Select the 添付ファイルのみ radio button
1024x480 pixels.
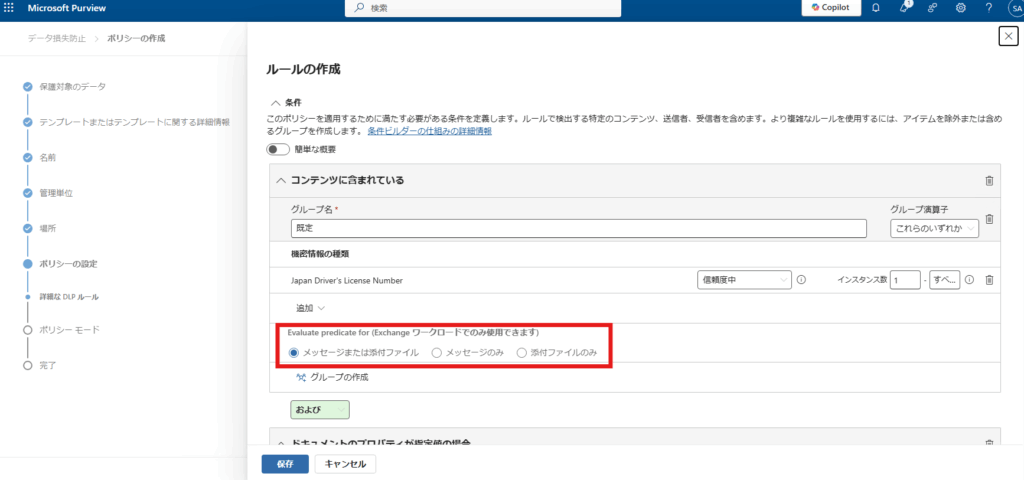(x=521, y=353)
